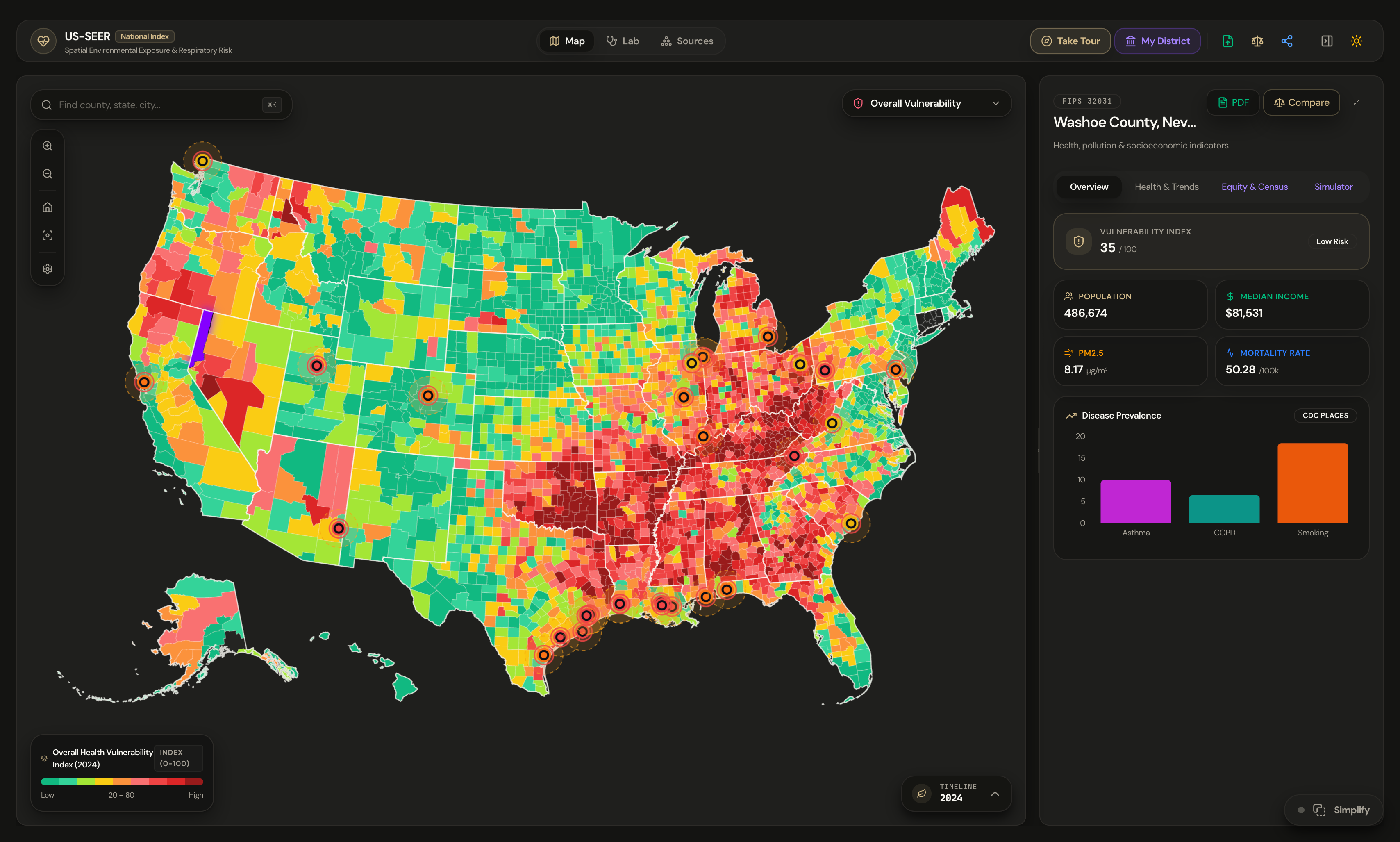Screen dimensions: 1400x842
Task: Click the vulnerability shield icon in index card
Action: pyautogui.click(x=1078, y=241)
